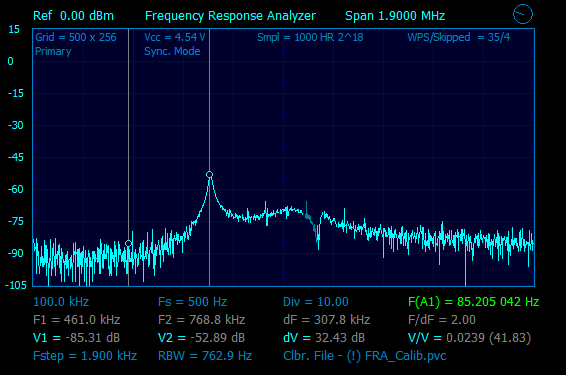
Task: Click the dV = 32.43 dB readout
Action: [324, 338]
